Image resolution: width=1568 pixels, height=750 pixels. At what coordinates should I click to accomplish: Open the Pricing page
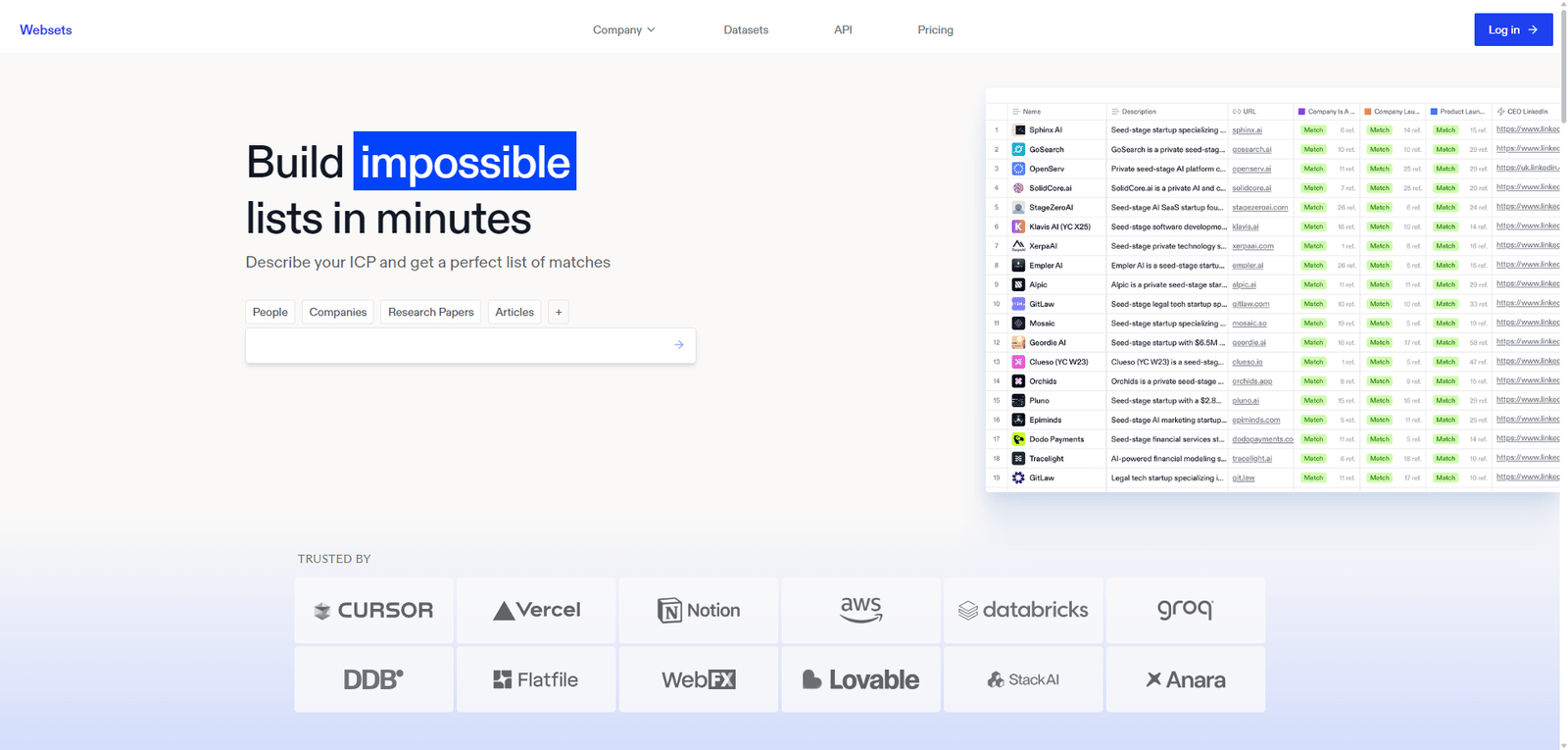935,30
